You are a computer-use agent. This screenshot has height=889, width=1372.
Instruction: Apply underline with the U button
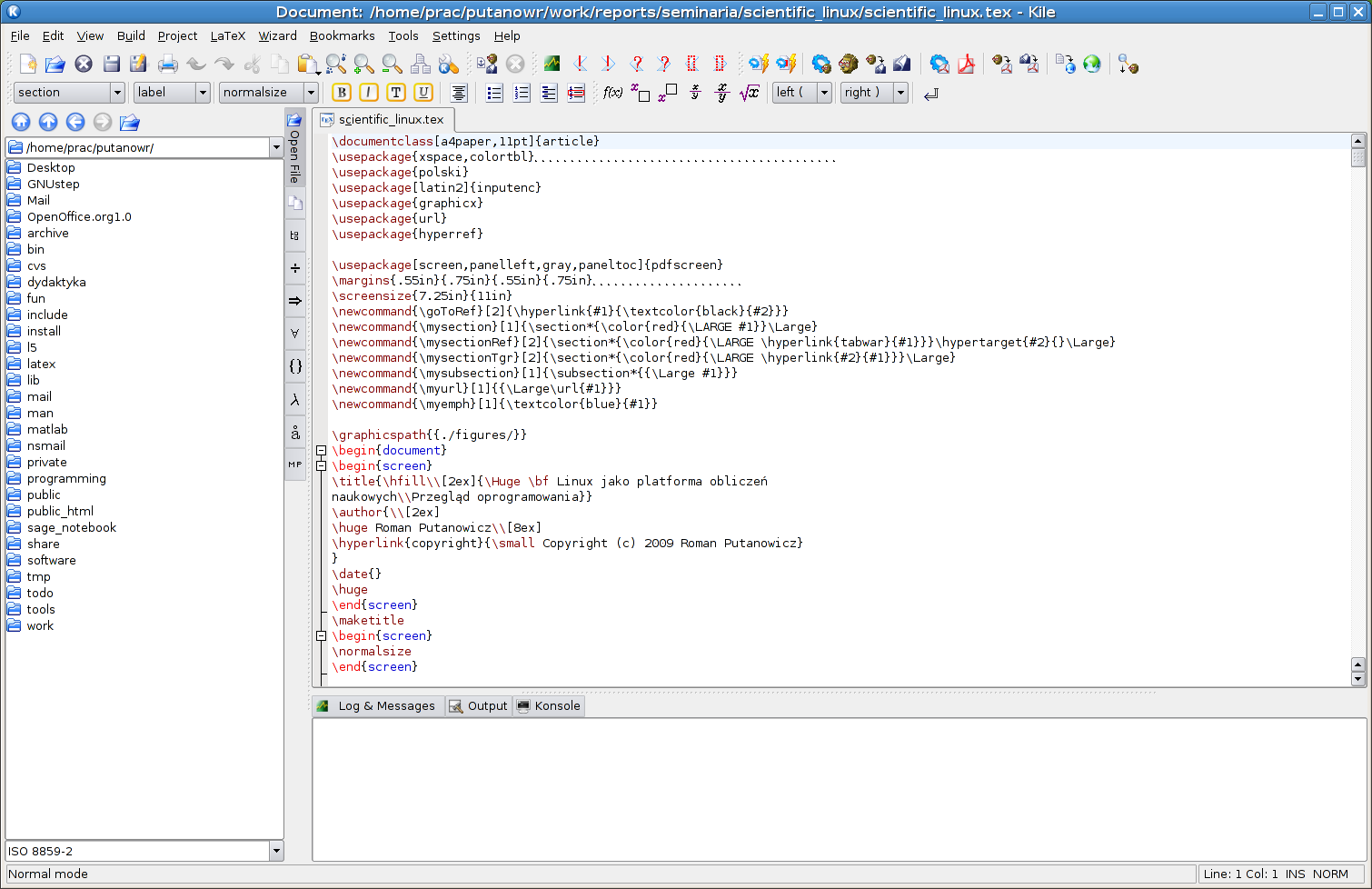click(x=423, y=92)
